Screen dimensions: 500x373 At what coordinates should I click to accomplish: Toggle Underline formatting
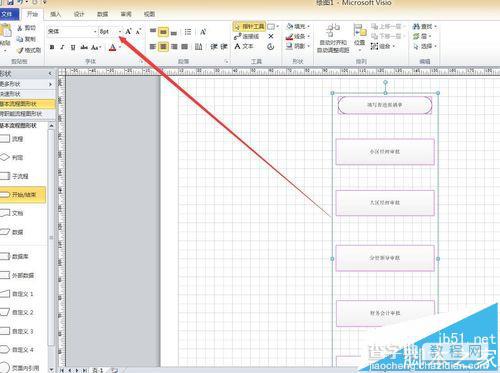tap(73, 47)
